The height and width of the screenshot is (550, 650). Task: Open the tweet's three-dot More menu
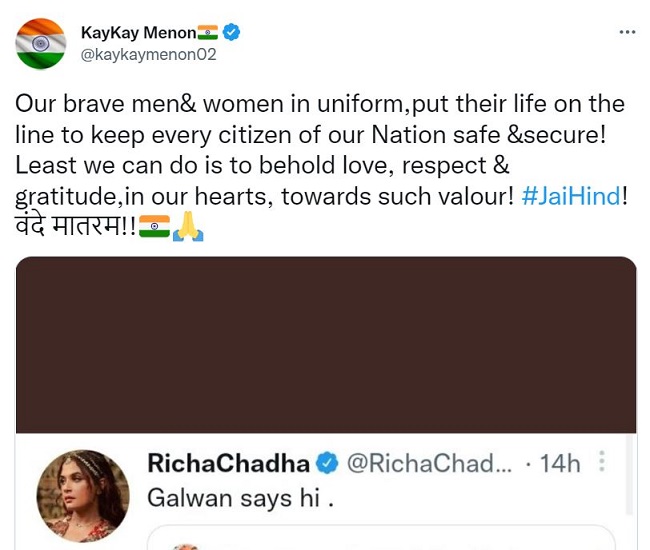627,32
